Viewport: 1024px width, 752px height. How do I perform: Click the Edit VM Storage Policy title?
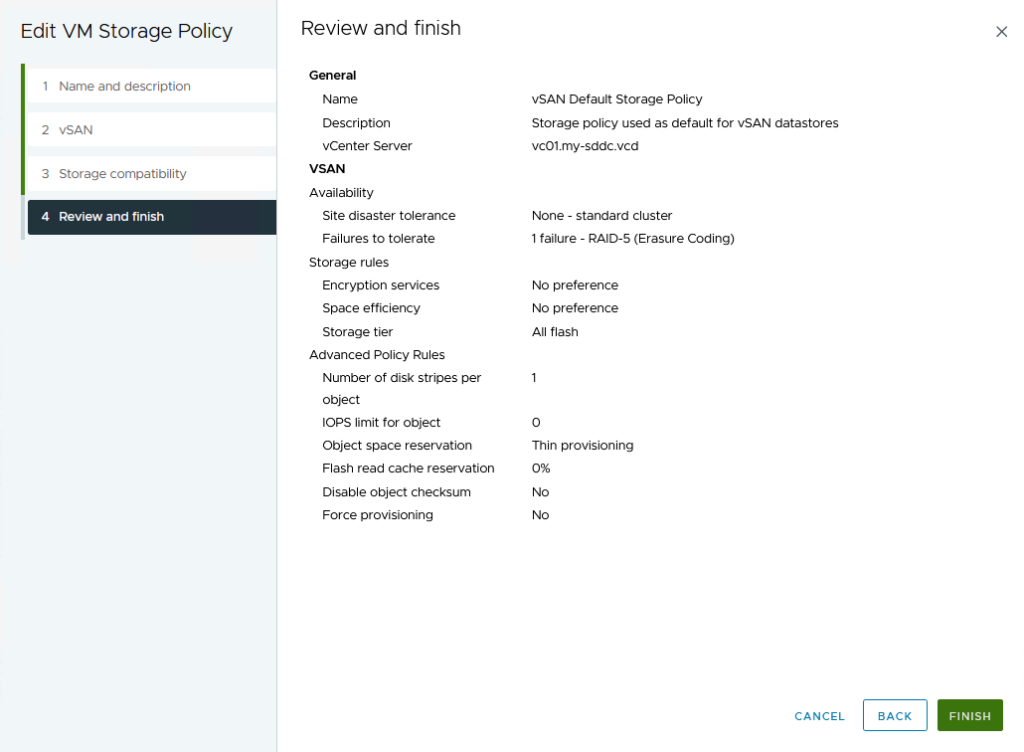click(126, 32)
